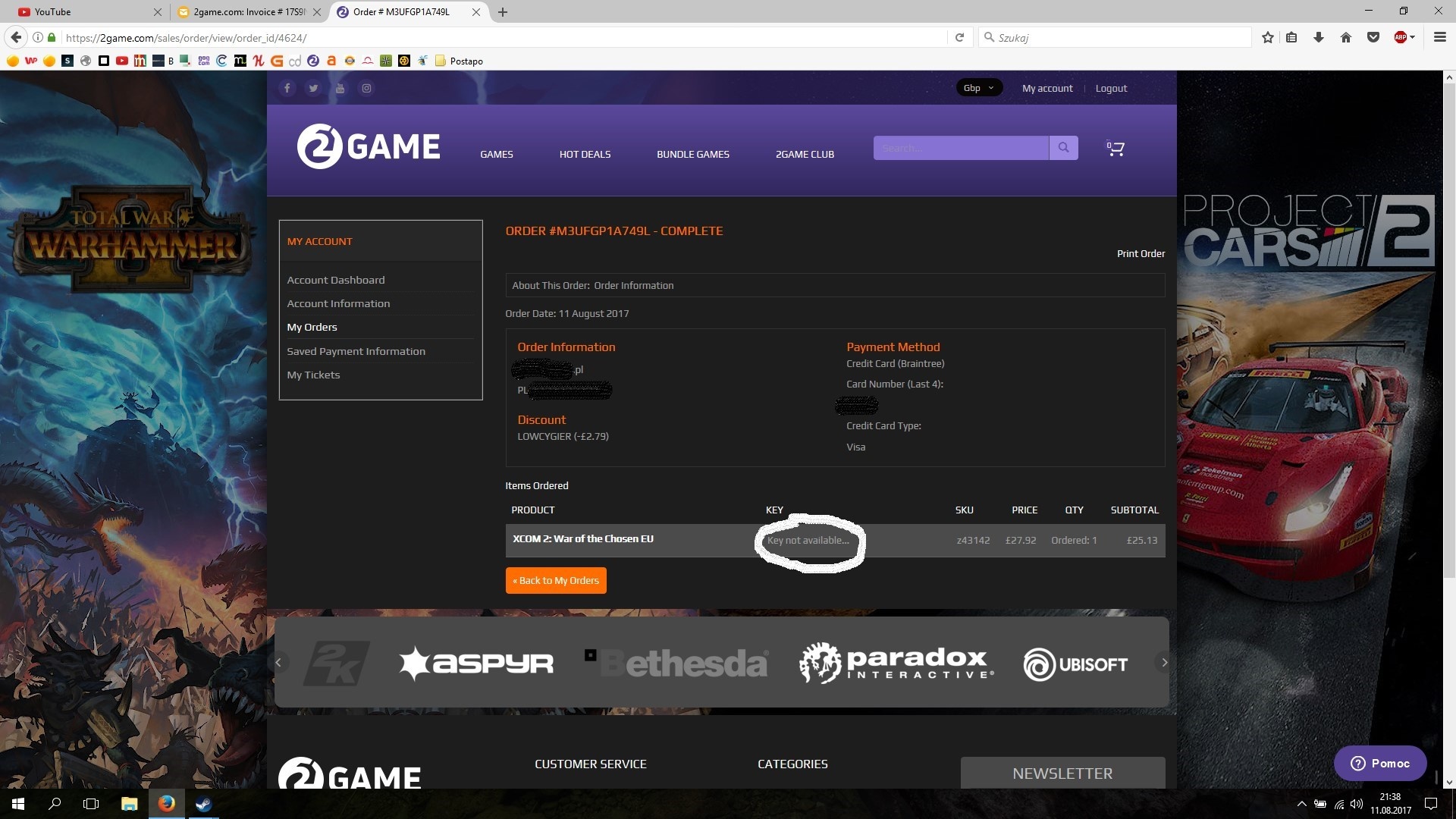
Task: Click the Bethesda publisher logo
Action: 676,663
